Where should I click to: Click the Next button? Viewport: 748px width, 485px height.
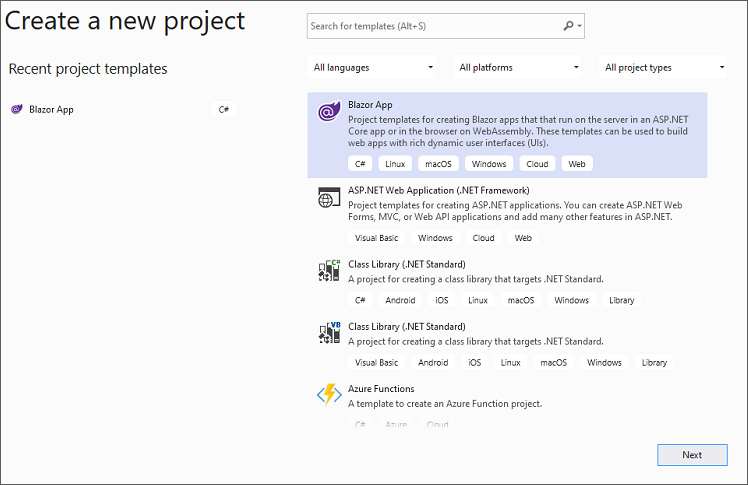(692, 454)
